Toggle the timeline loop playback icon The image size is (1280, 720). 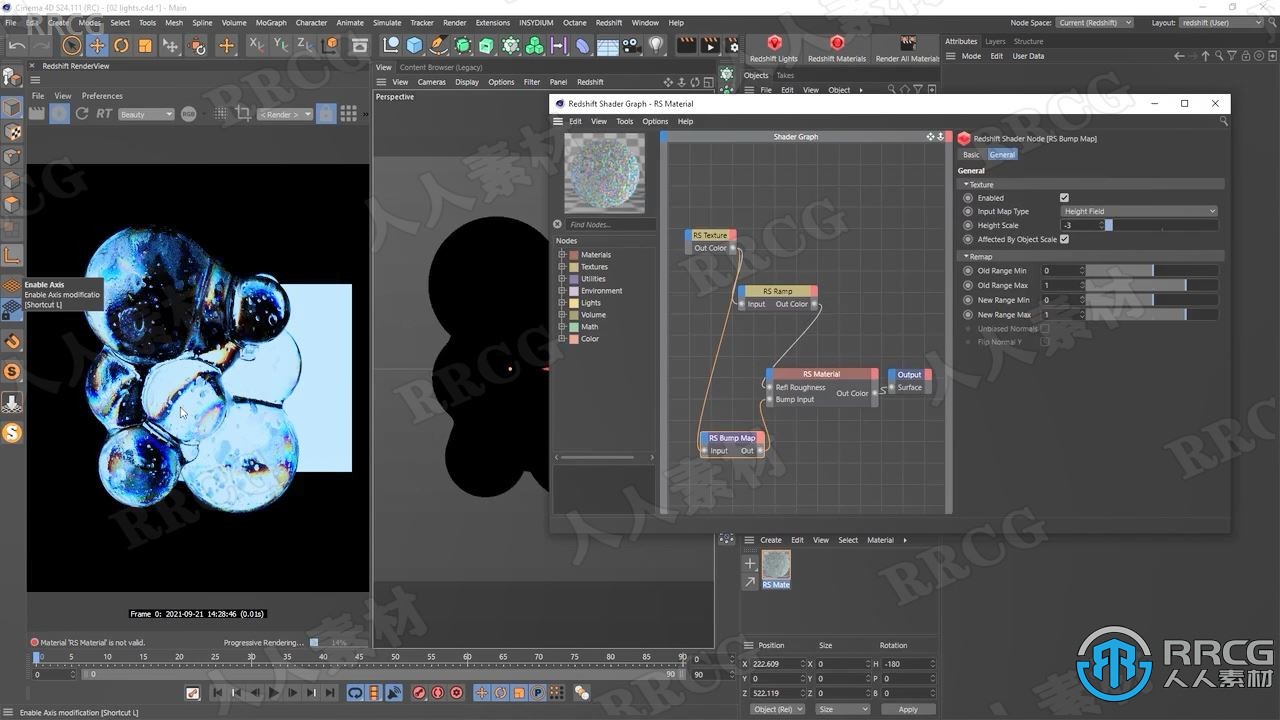pos(355,693)
